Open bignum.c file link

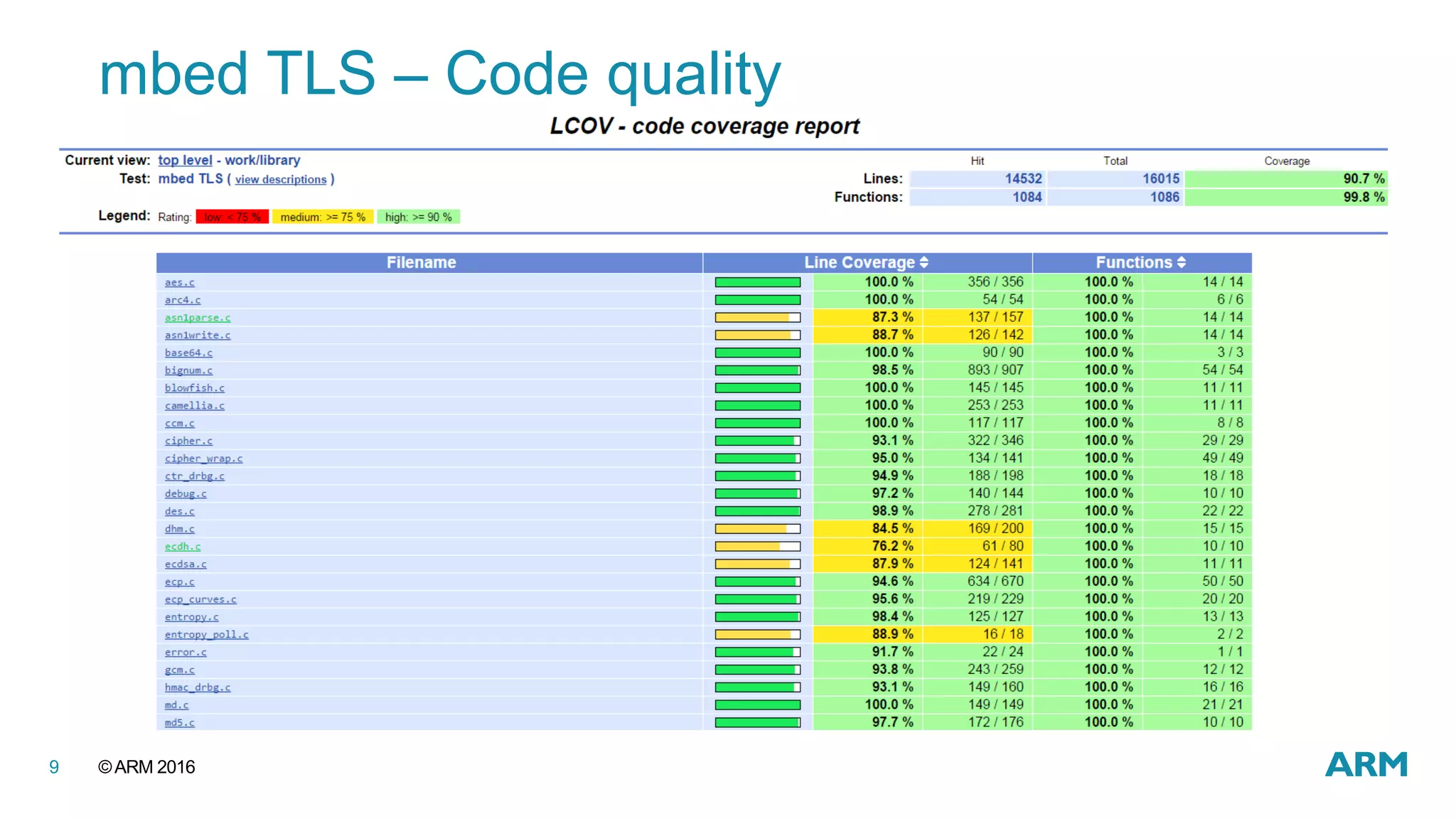pyautogui.click(x=188, y=370)
